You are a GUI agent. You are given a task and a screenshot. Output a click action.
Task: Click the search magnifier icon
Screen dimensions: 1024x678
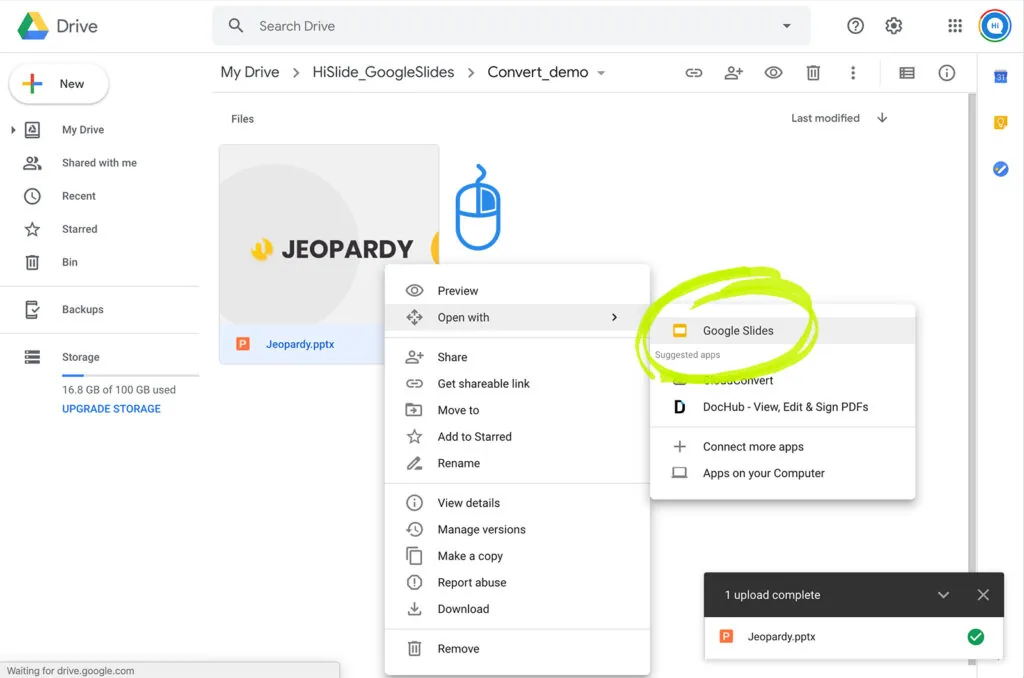[236, 26]
